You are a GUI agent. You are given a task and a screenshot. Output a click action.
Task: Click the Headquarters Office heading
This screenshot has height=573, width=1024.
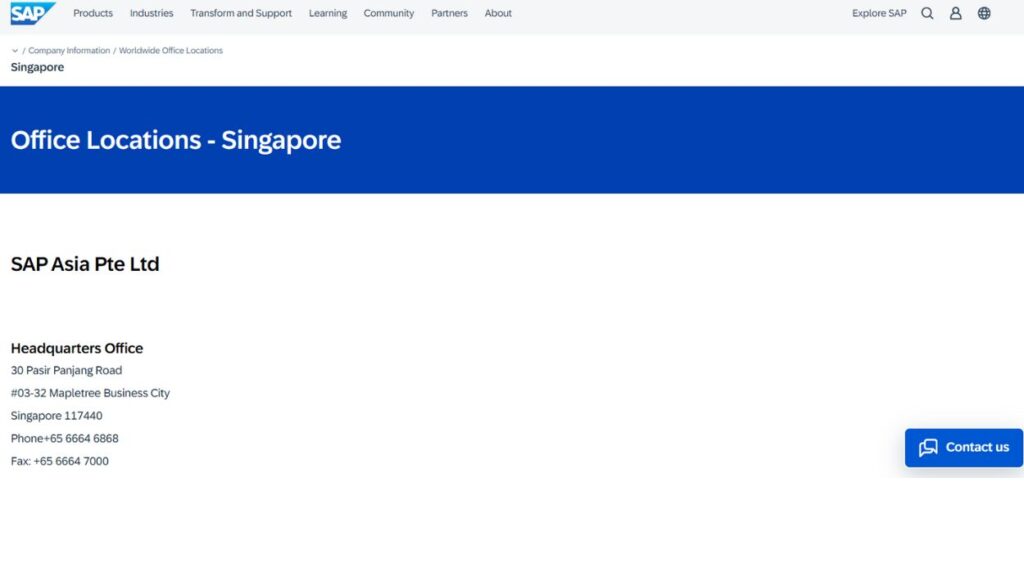(76, 348)
